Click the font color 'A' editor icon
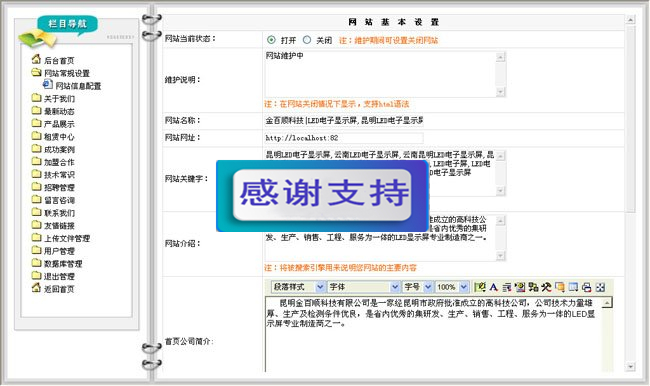Image resolution: width=650 pixels, height=386 pixels. point(493,287)
